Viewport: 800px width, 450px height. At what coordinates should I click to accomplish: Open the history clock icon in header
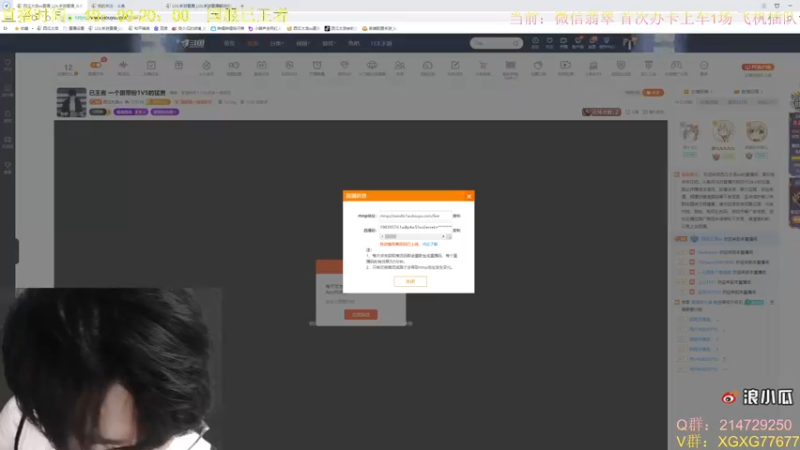point(535,42)
